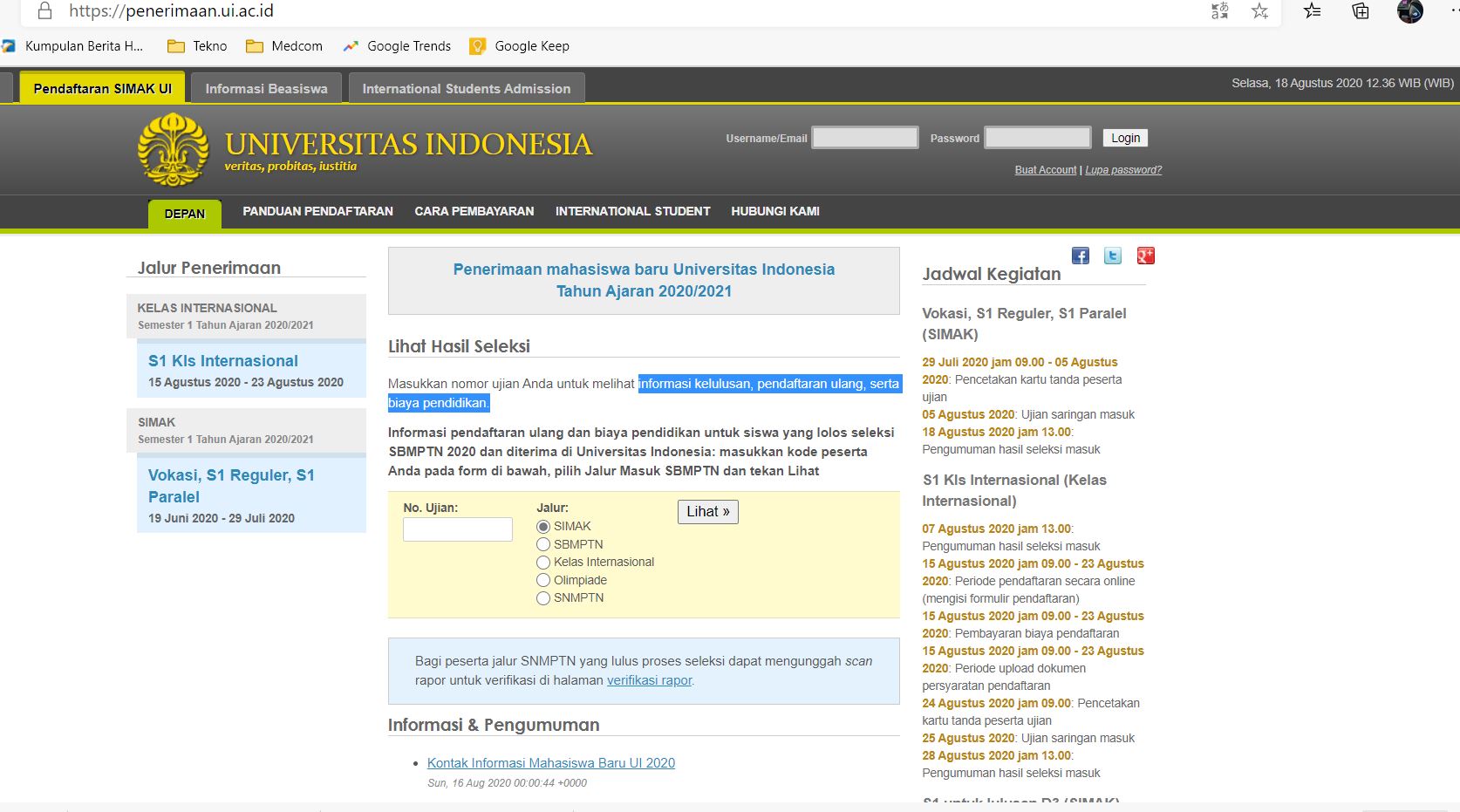
Task: Add page to favorites star icon
Action: 1259,11
